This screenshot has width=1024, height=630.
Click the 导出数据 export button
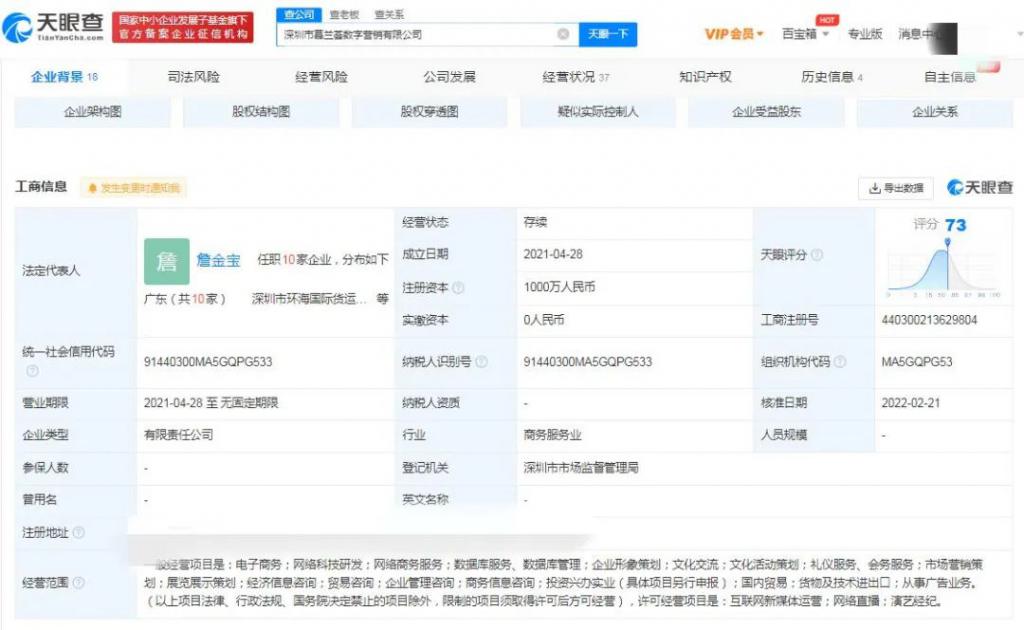(896, 188)
